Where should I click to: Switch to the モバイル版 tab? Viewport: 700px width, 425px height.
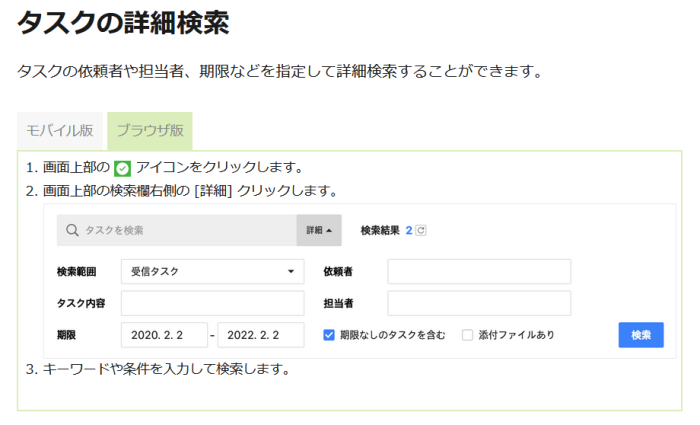click(x=60, y=131)
